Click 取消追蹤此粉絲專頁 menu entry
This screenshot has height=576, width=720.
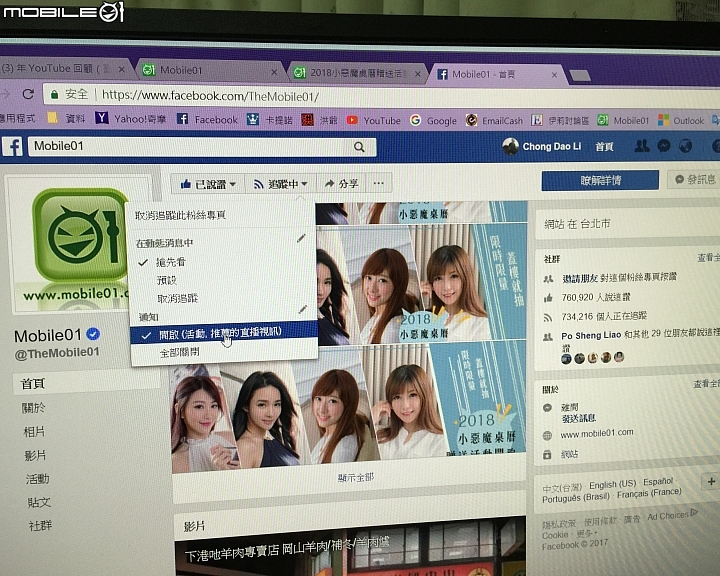[x=180, y=215]
